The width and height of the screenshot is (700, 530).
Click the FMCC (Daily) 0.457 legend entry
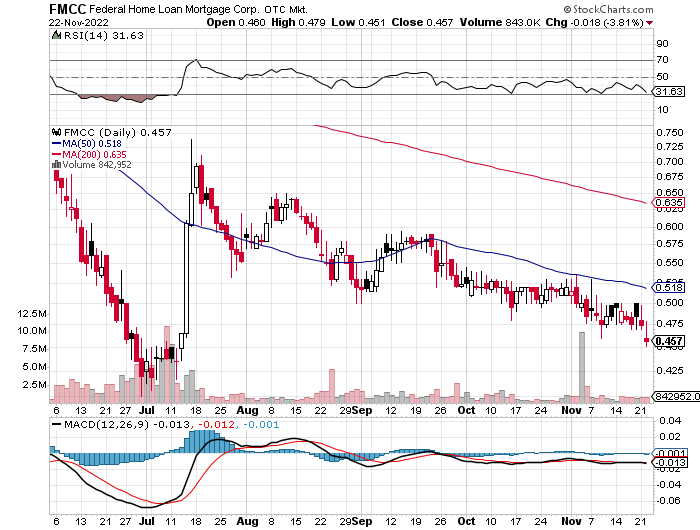[118, 132]
